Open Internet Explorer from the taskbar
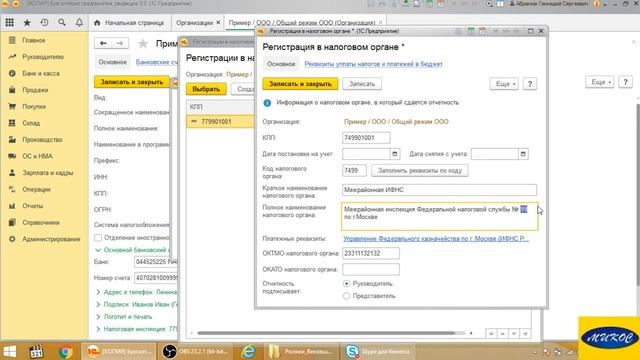 248,351
